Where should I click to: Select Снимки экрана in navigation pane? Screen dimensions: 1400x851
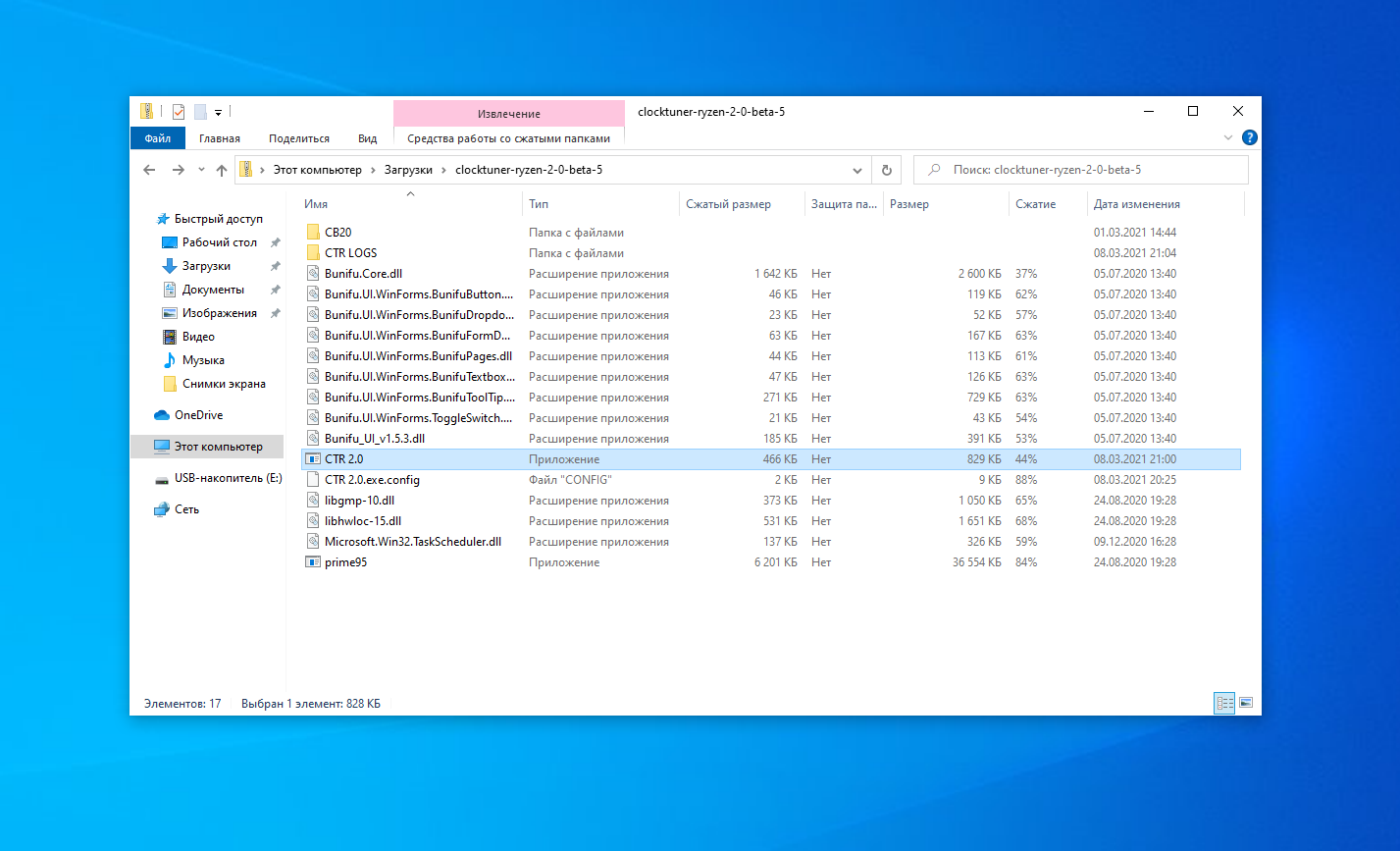tap(224, 384)
